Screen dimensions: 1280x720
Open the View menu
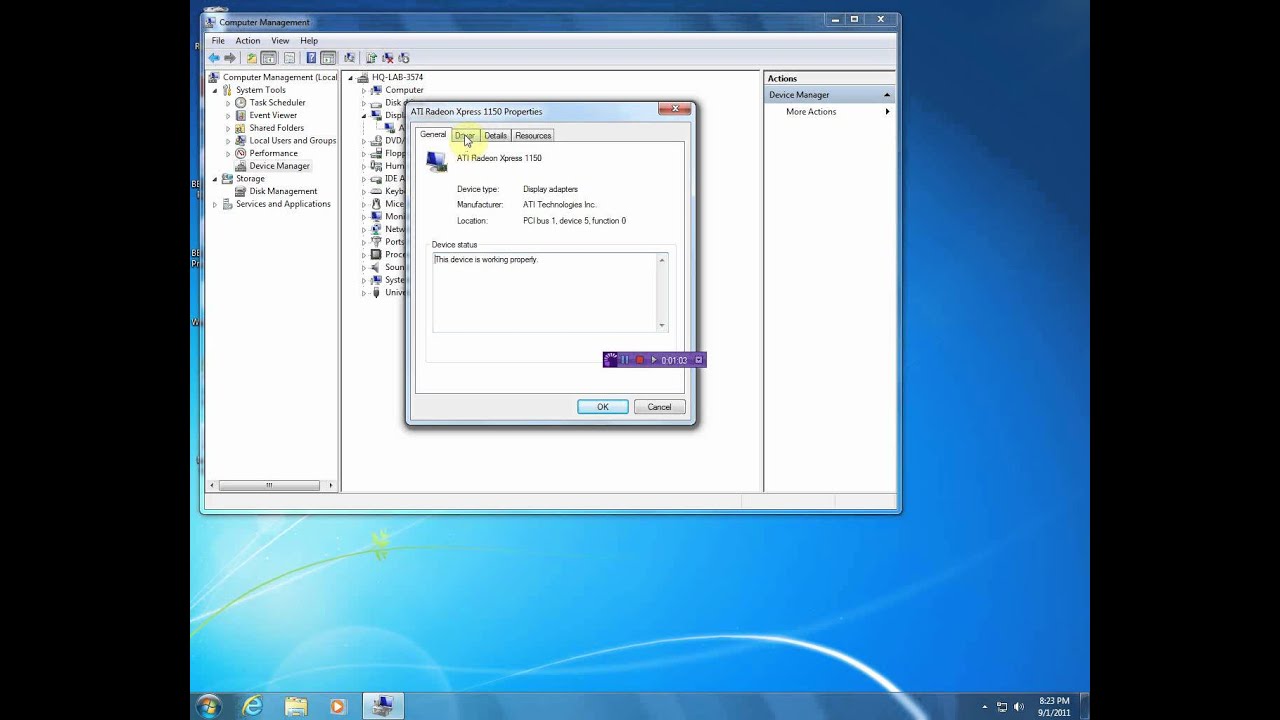[x=280, y=41]
